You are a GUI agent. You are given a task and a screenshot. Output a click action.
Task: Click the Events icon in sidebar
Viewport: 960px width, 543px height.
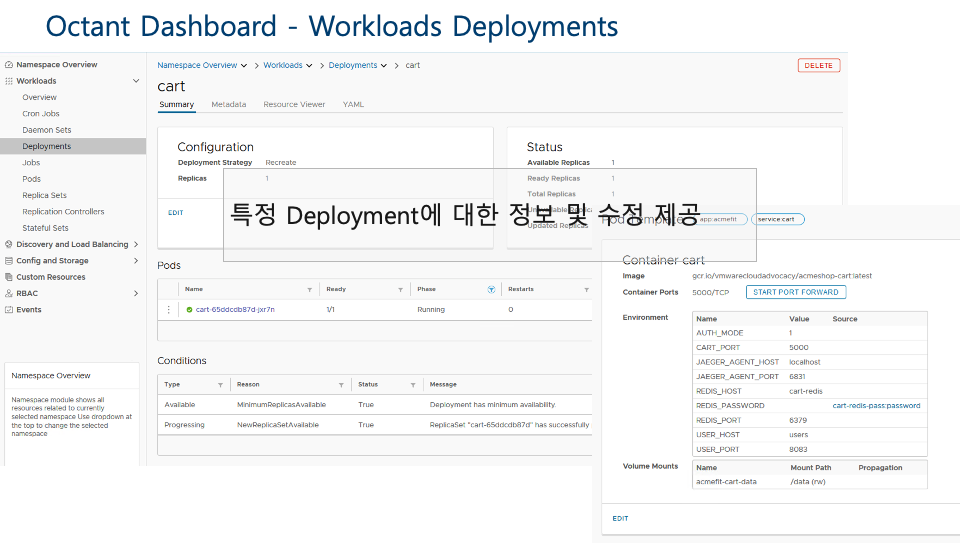click(x=9, y=310)
